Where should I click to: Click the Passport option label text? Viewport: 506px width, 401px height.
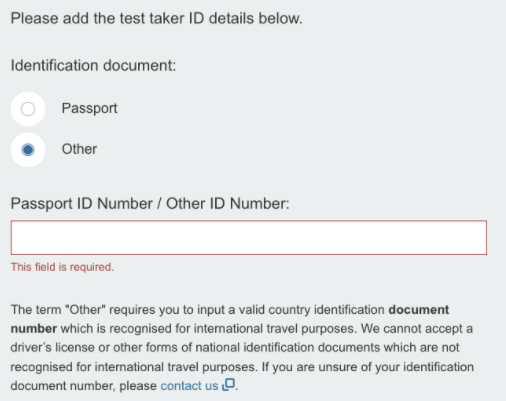(x=89, y=109)
